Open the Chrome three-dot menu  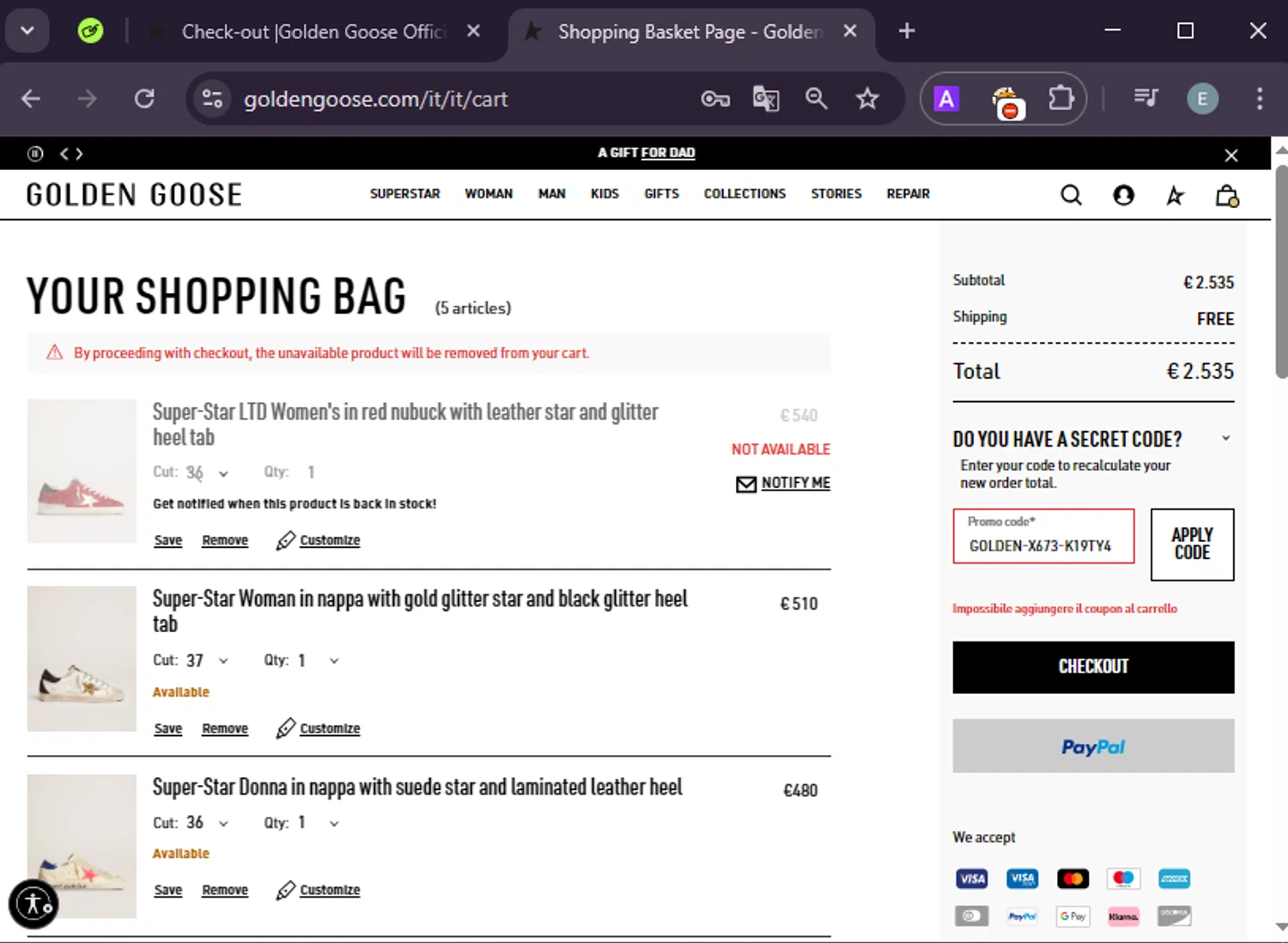click(x=1260, y=99)
